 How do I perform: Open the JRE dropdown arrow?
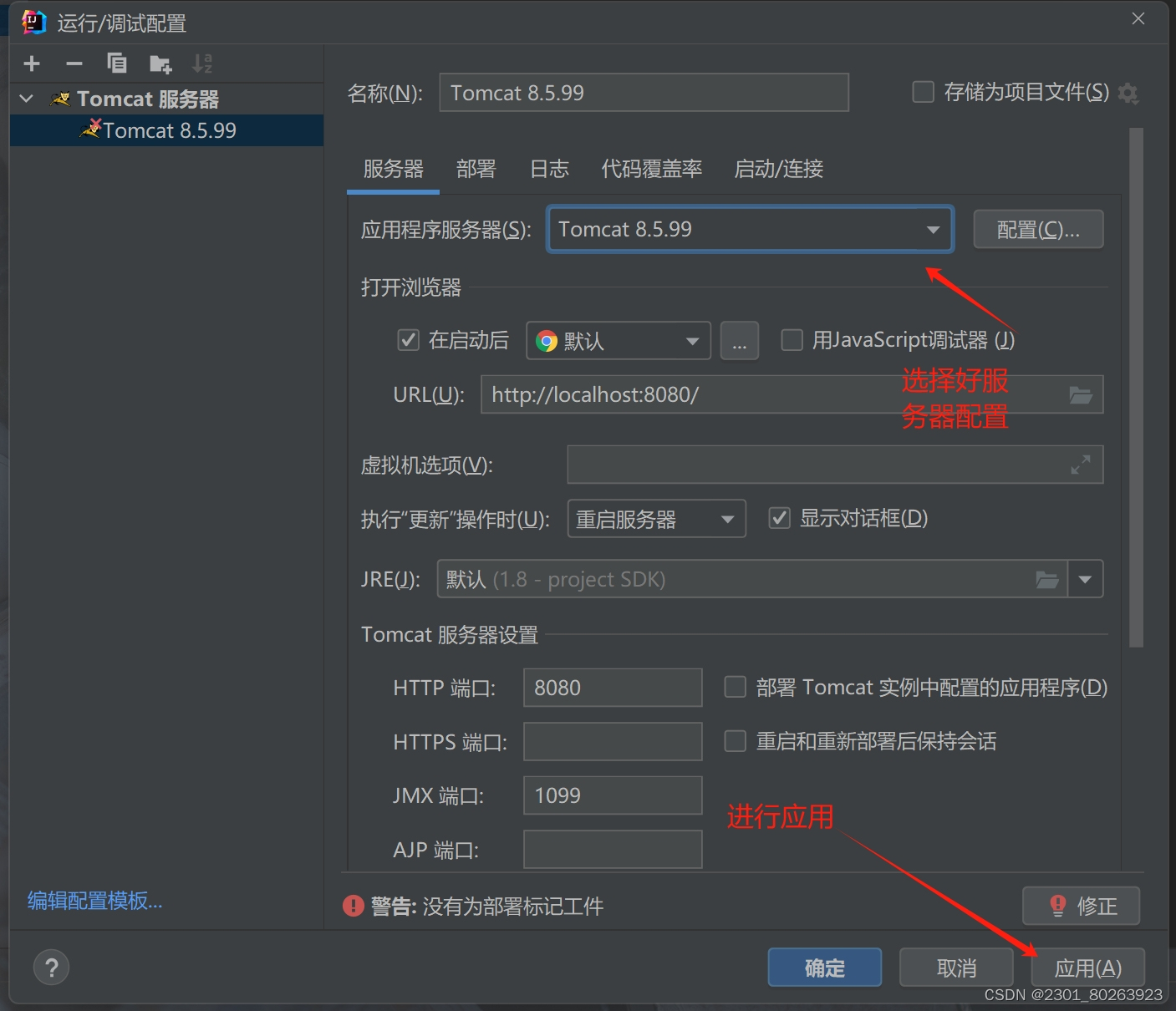coord(1085,579)
